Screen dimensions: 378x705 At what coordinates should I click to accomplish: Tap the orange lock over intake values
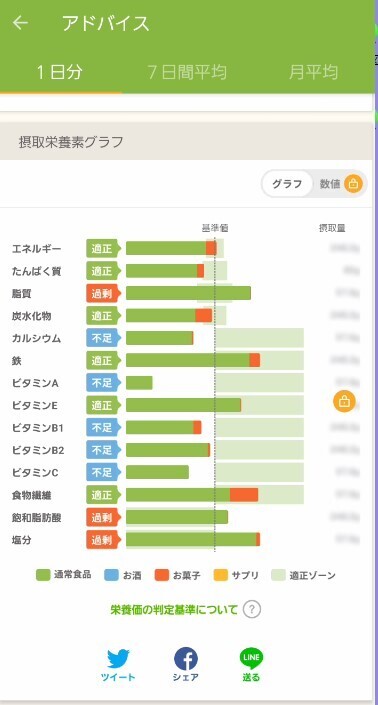(344, 401)
